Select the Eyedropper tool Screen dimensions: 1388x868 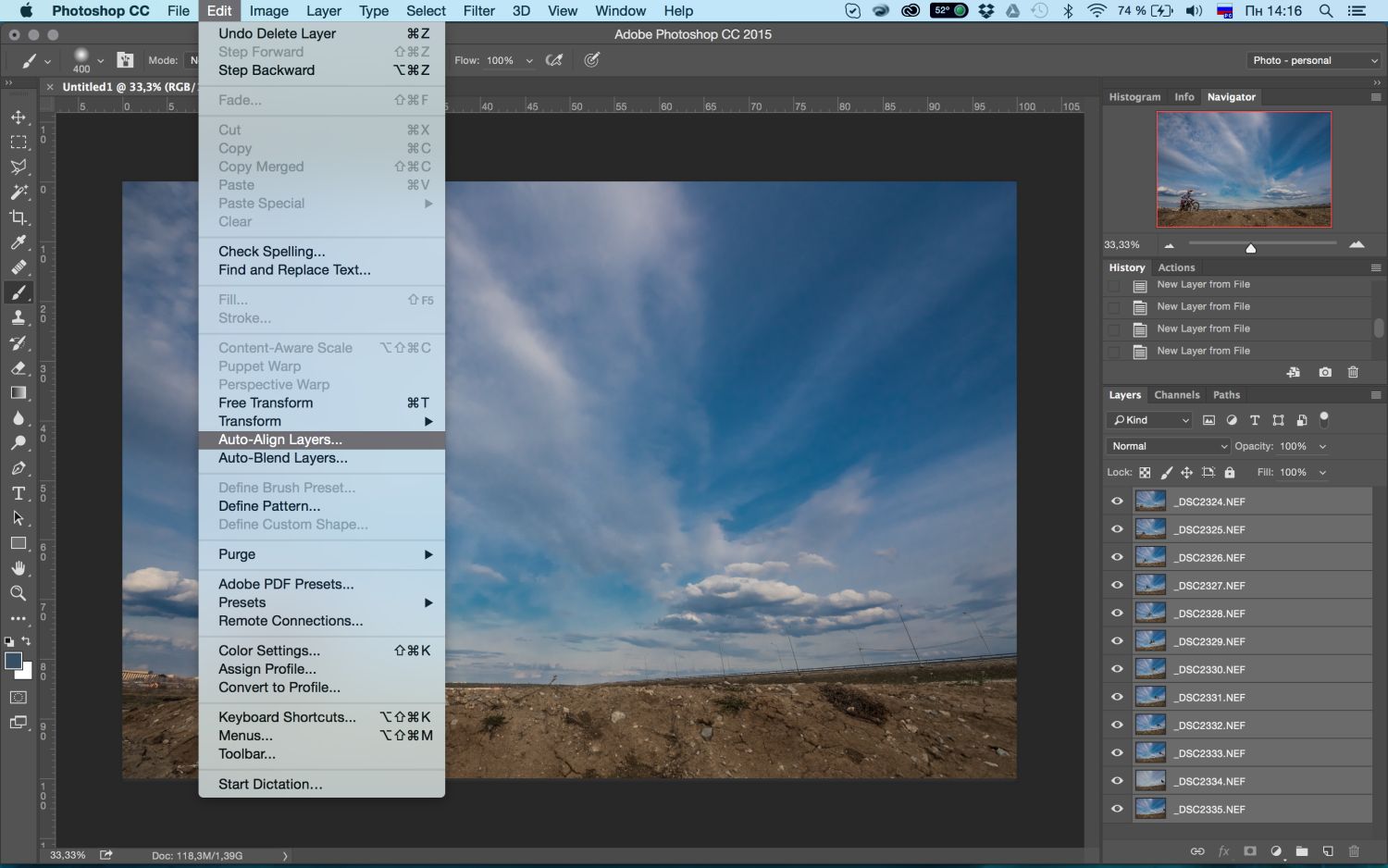(18, 242)
